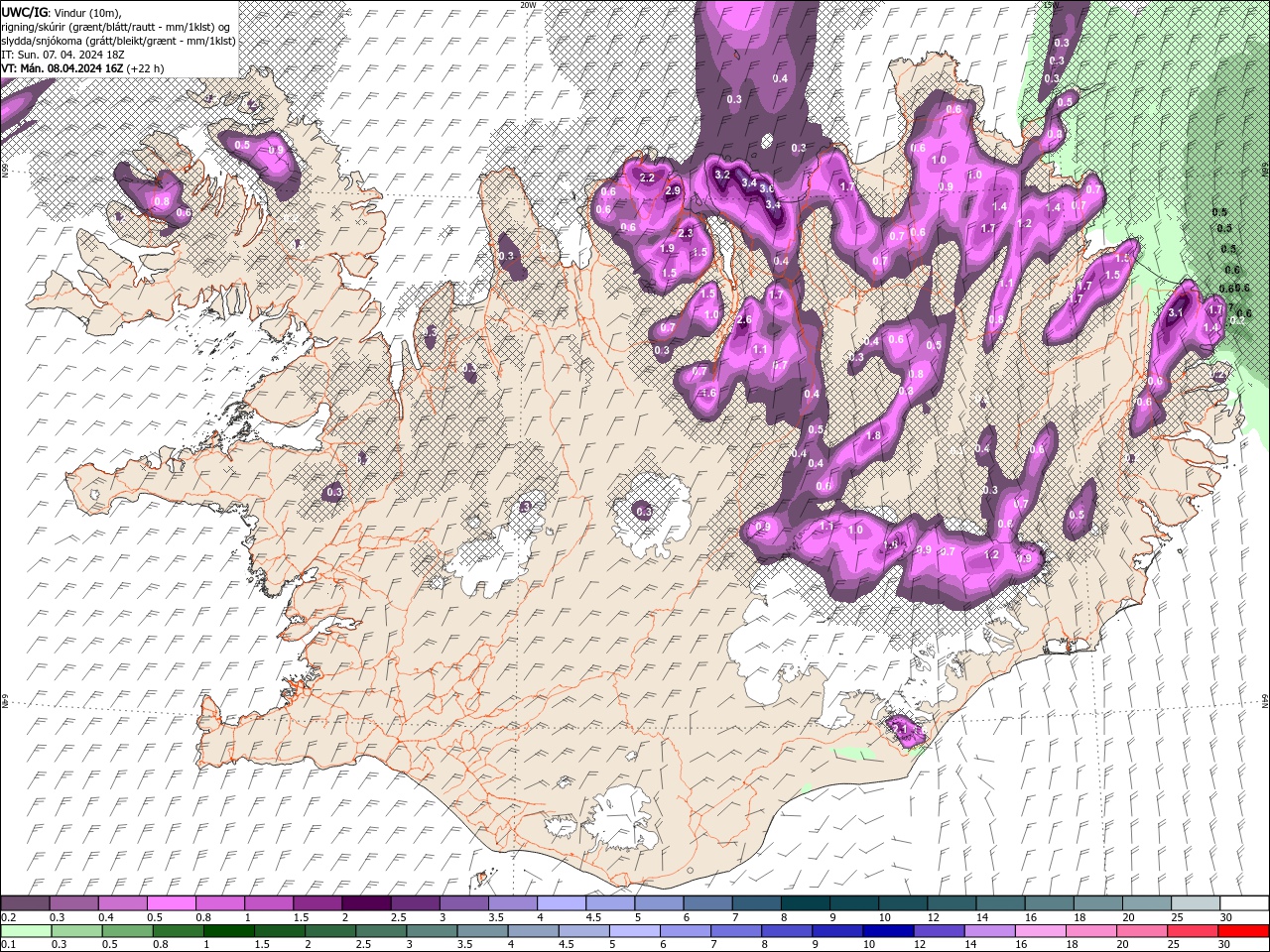The height and width of the screenshot is (952, 1270).
Task: Click the '3.2' snowfall value on the map
Action: pos(722,175)
